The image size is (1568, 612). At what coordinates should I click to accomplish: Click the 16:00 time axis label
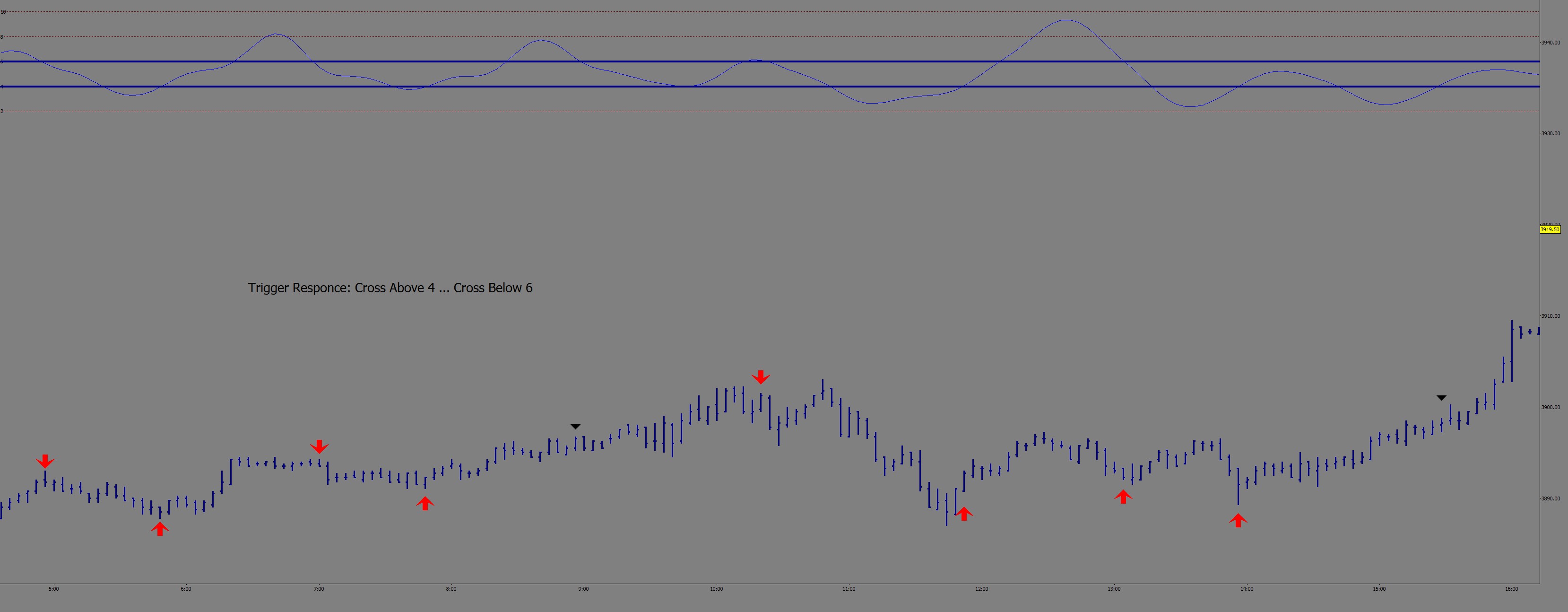(1512, 589)
